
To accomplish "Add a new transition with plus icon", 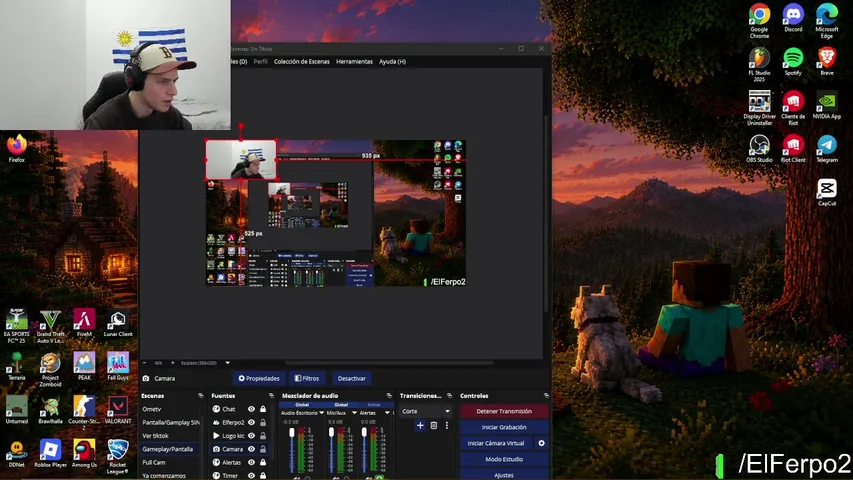I will point(420,426).
